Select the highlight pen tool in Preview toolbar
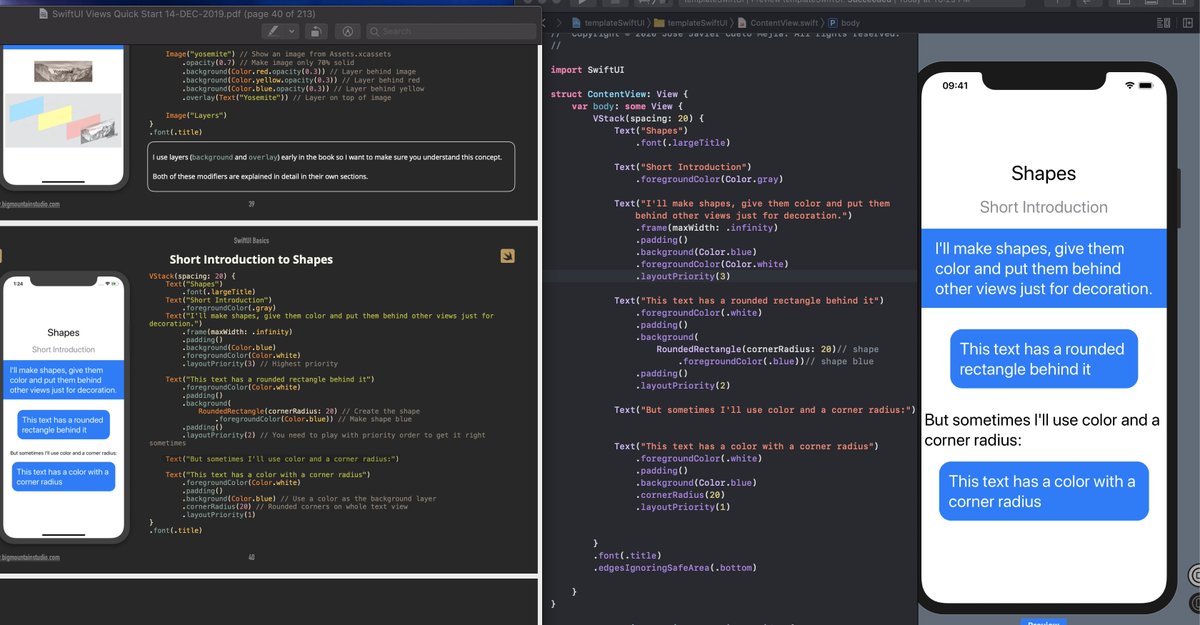1200x625 pixels. (274, 31)
